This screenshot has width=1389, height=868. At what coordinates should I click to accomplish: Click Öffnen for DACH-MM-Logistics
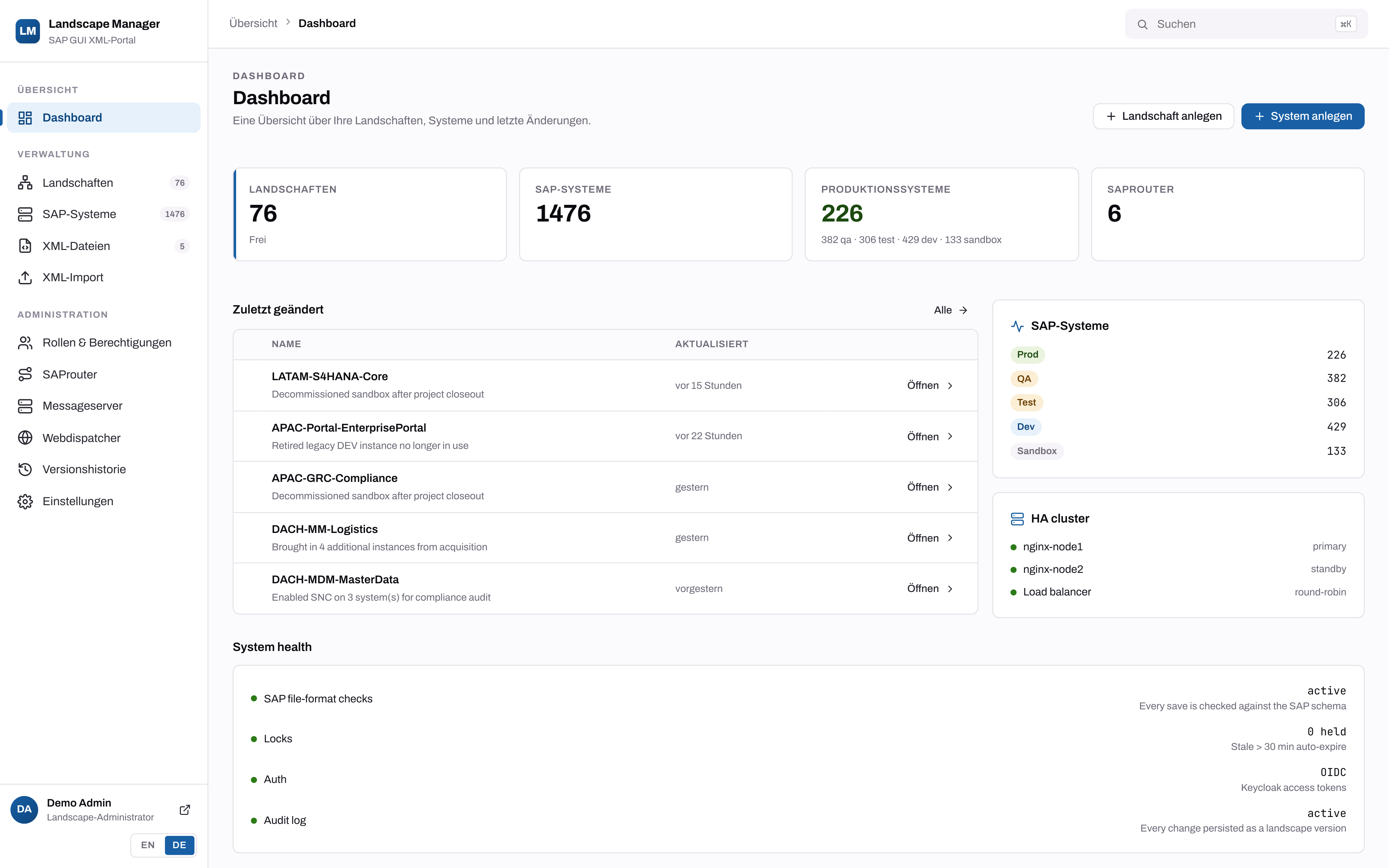[x=930, y=538]
